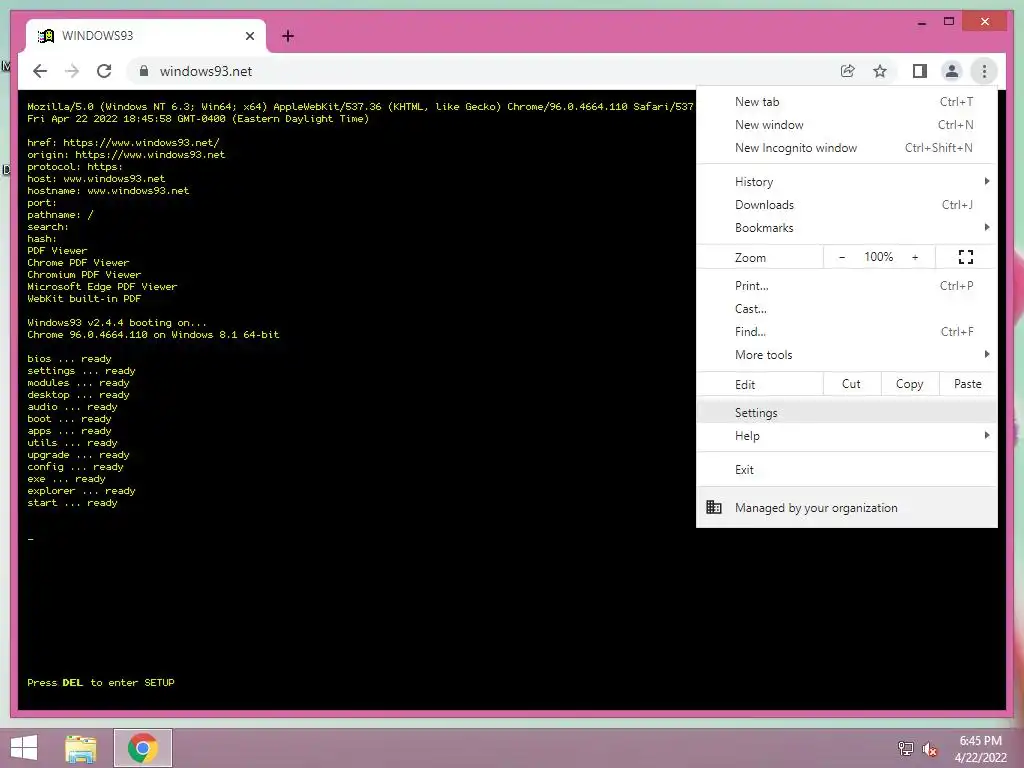Increase zoom with plus button
The height and width of the screenshot is (768, 1024).
(x=915, y=257)
